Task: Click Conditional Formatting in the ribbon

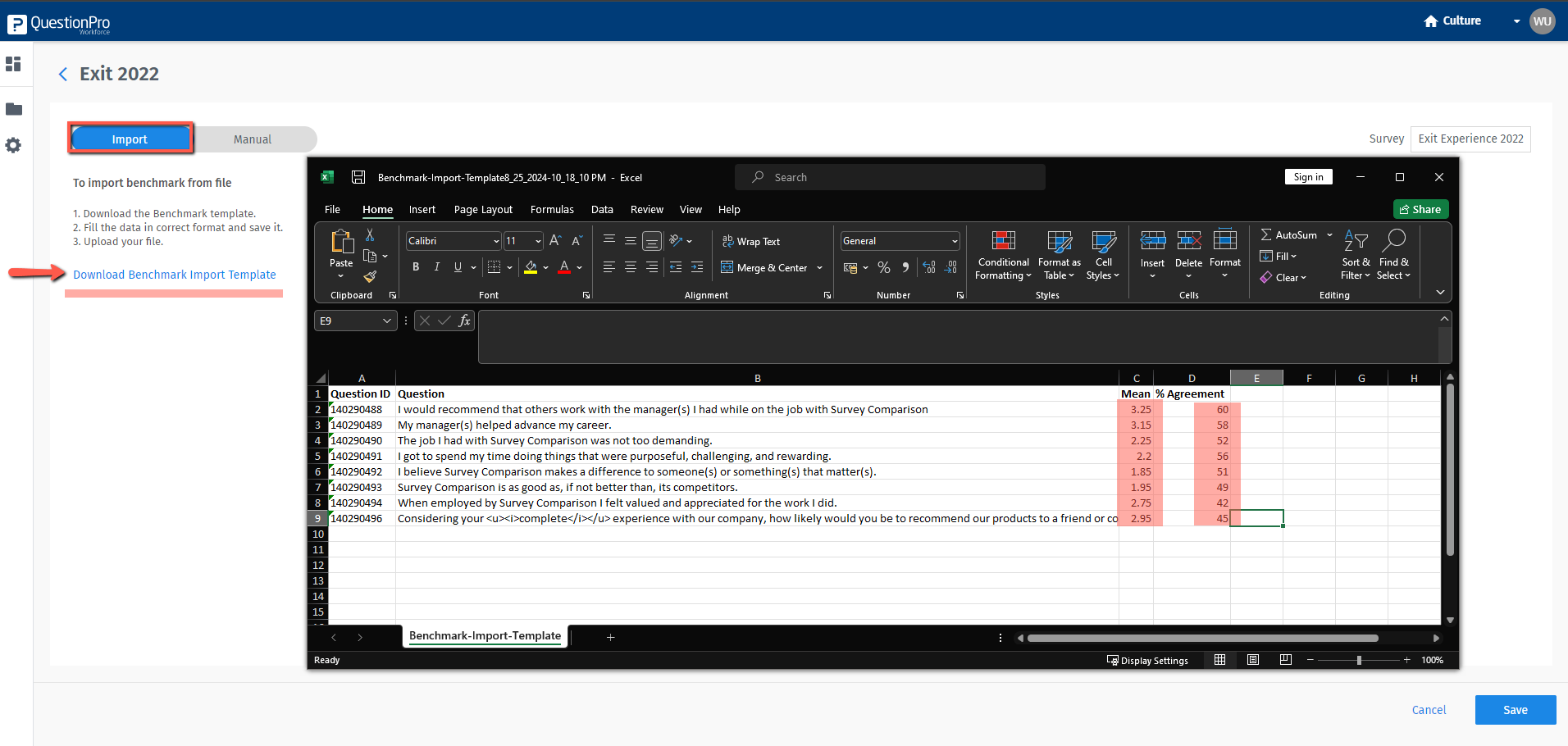Action: point(1003,255)
